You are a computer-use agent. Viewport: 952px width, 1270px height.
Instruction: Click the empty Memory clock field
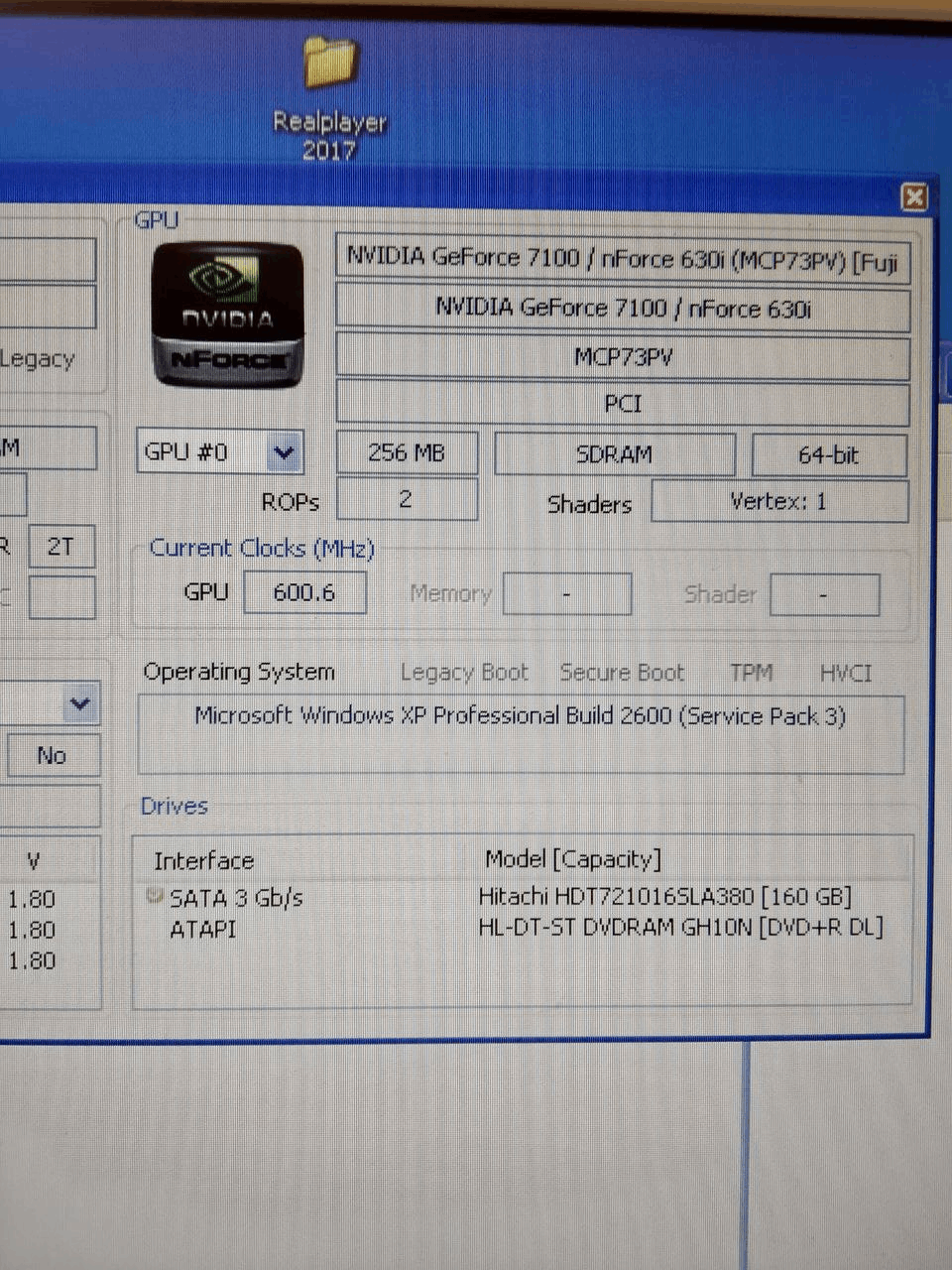[567, 594]
